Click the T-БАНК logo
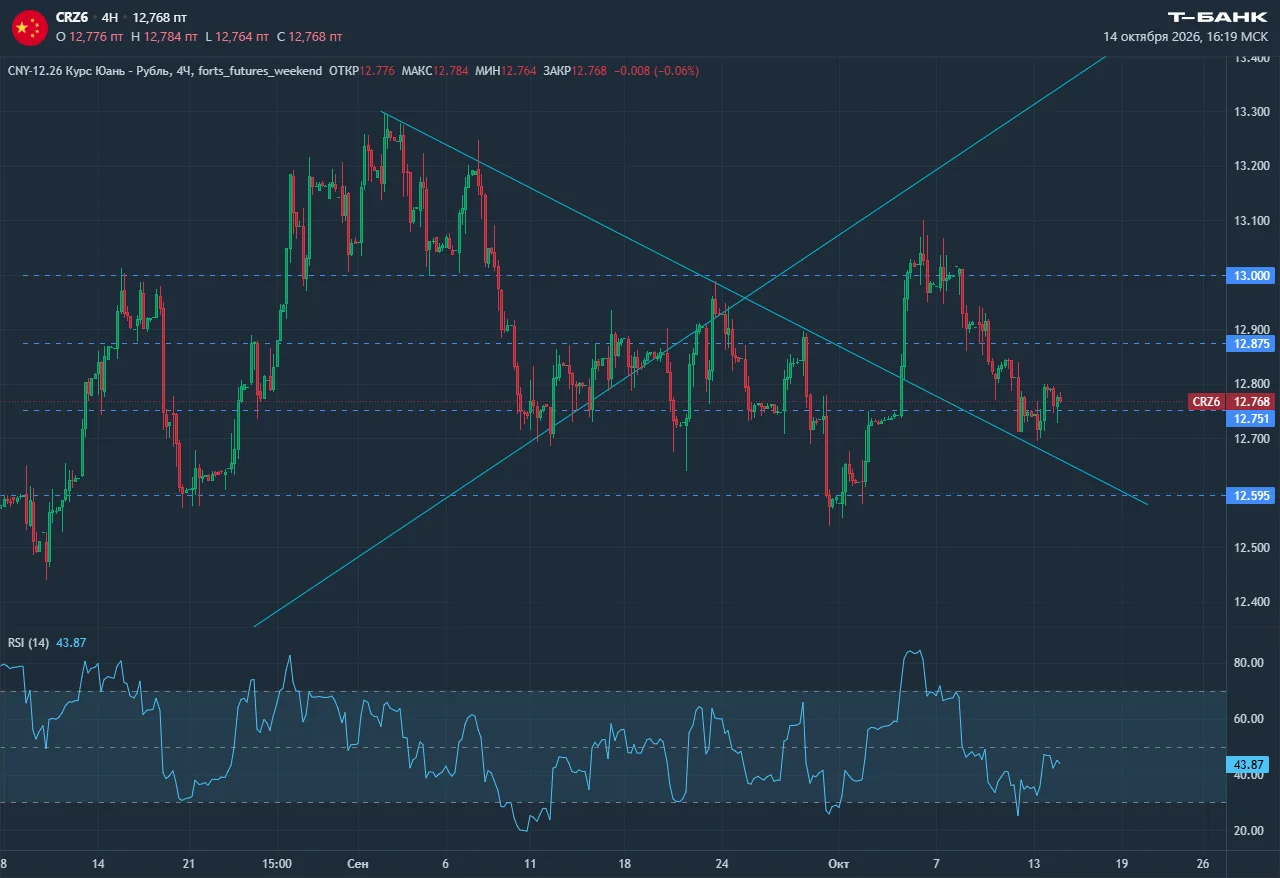The image size is (1280, 878). pyautogui.click(x=1219, y=17)
